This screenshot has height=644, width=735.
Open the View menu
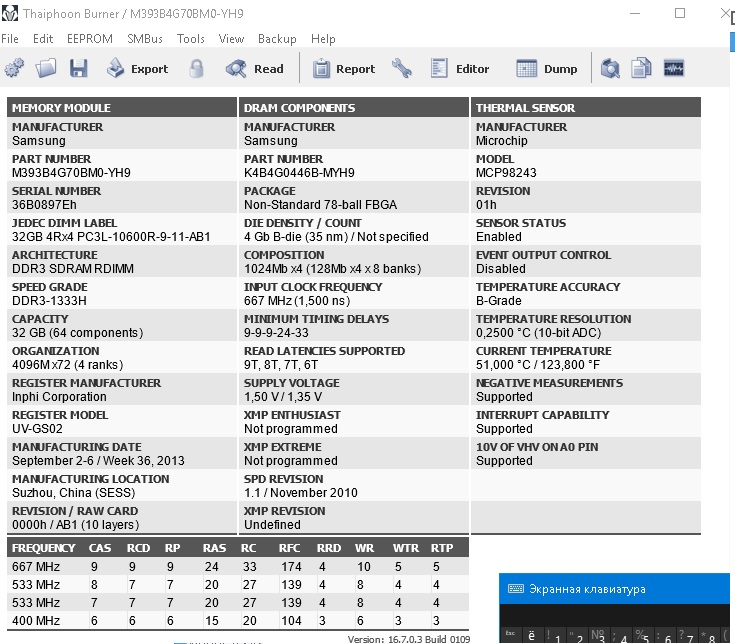point(231,38)
